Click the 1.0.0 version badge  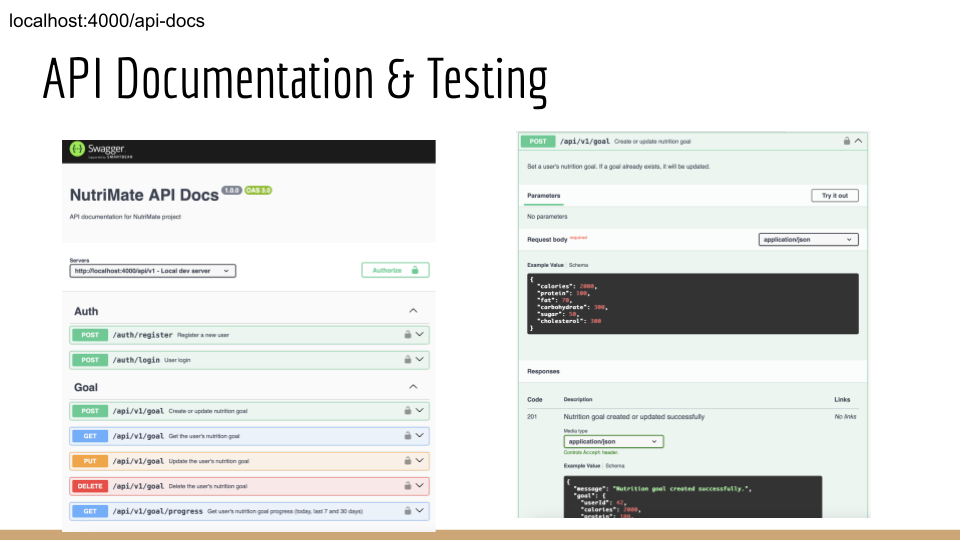click(x=231, y=190)
